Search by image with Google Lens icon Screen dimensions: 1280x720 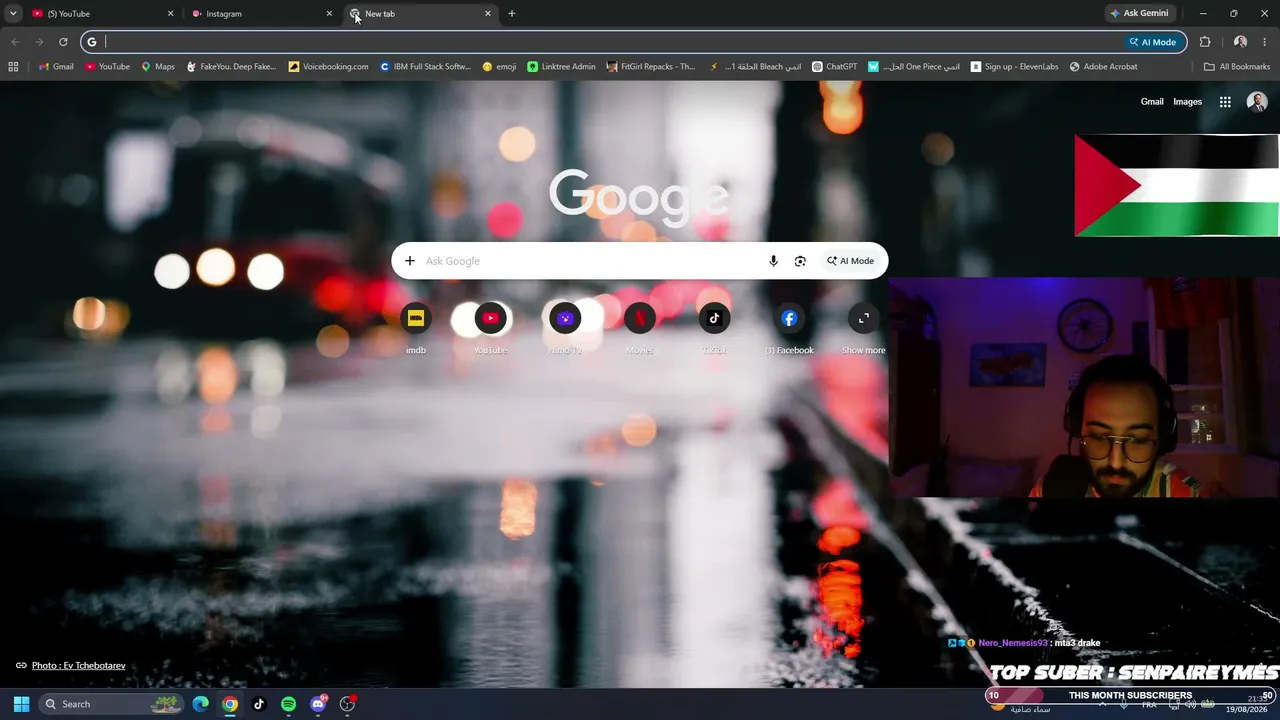tap(800, 261)
